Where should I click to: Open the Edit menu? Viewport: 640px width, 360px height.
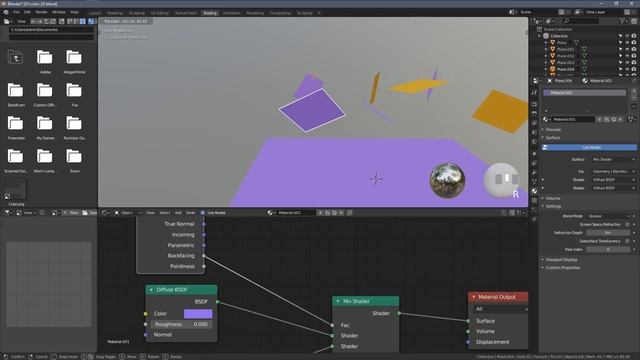pos(27,12)
